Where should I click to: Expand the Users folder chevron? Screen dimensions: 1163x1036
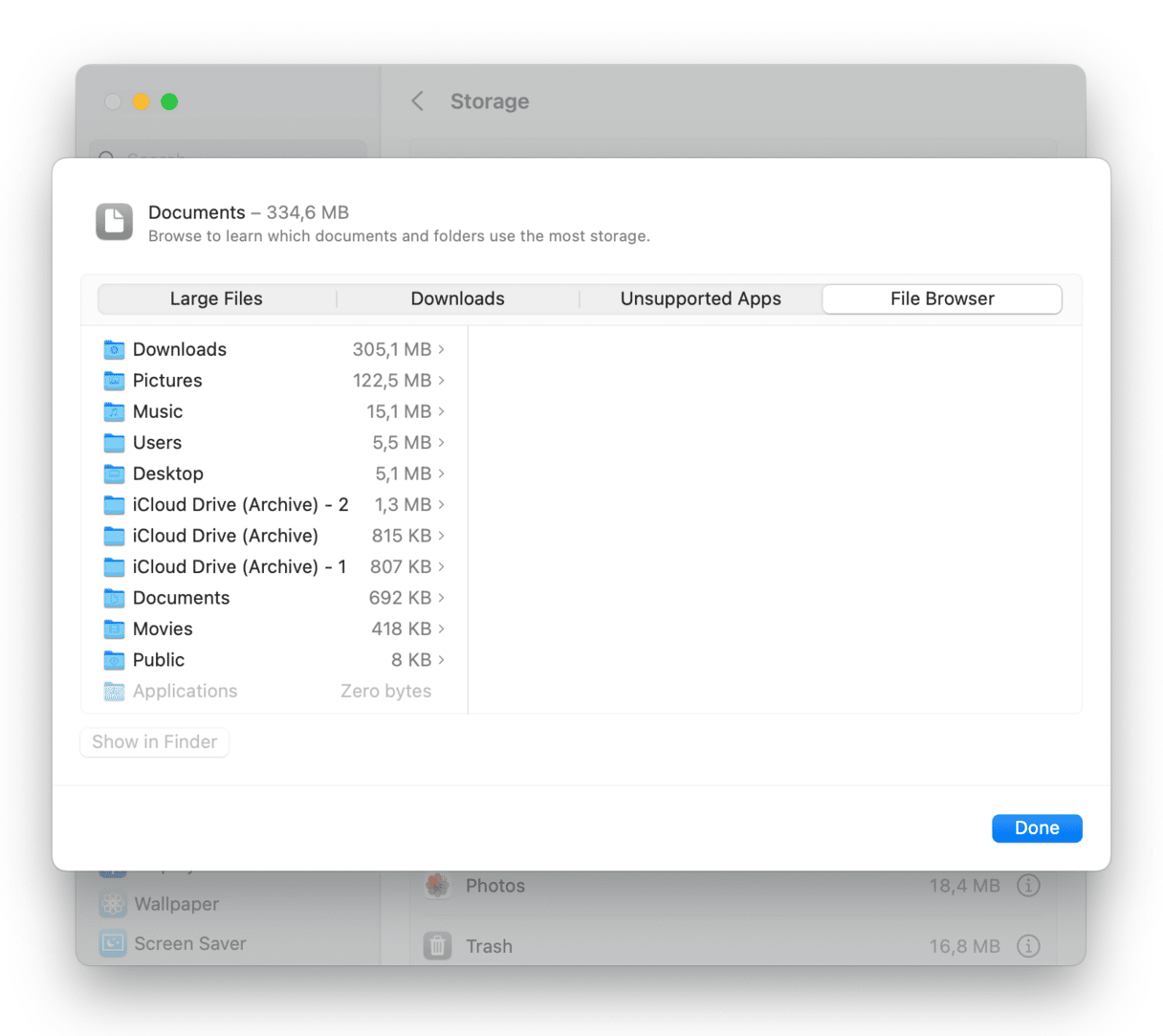pyautogui.click(x=441, y=443)
